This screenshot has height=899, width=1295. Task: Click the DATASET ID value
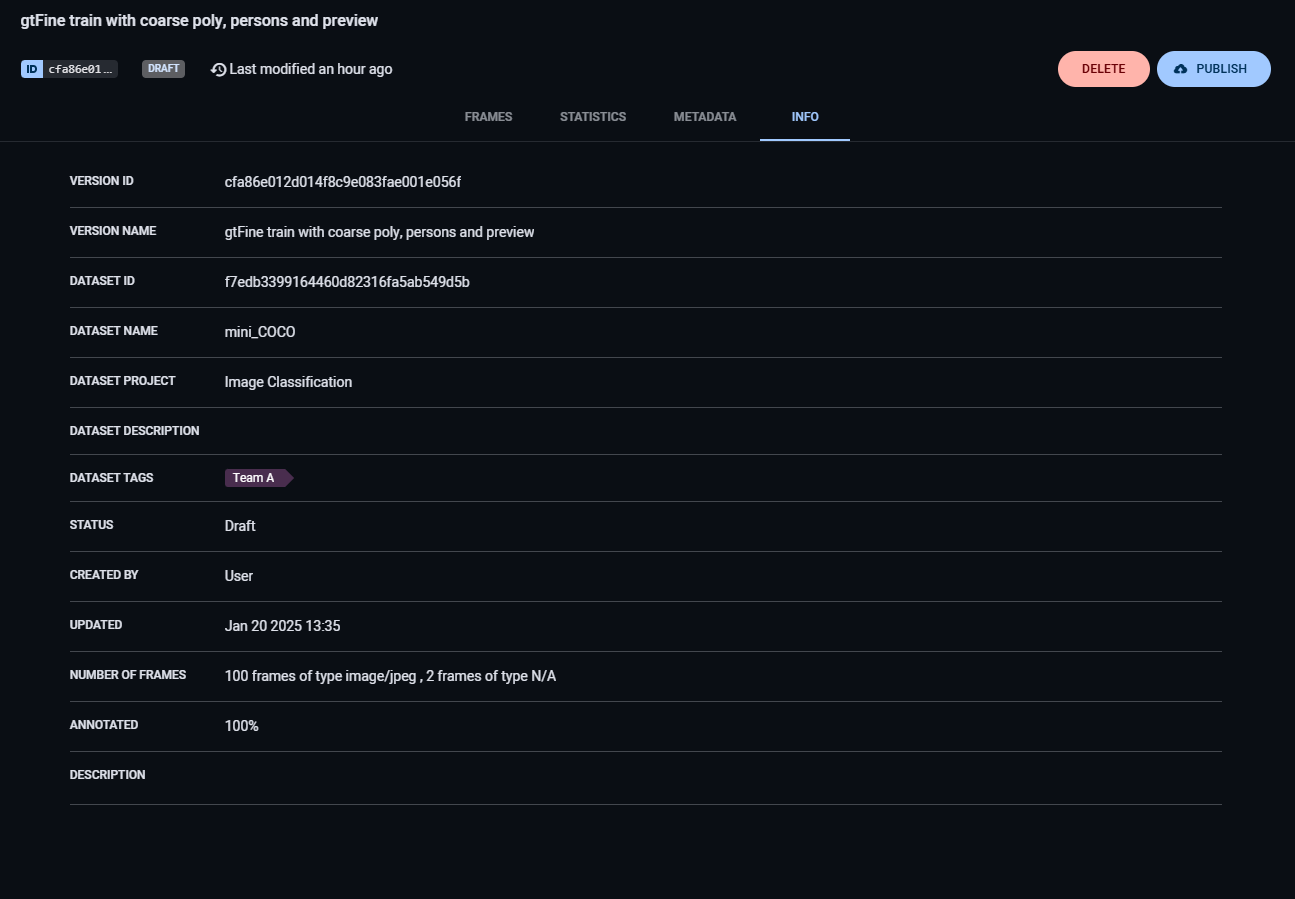point(347,281)
